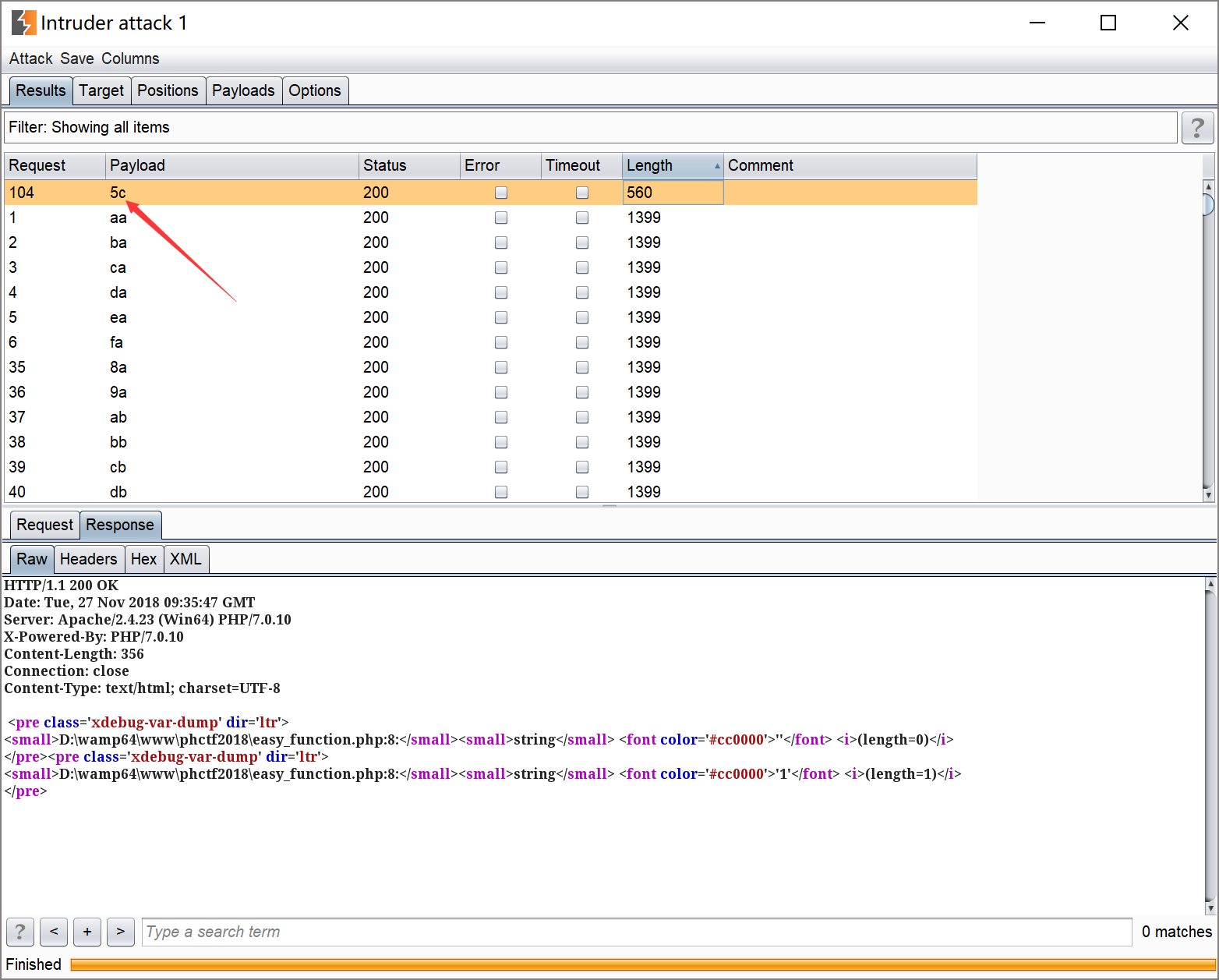Click the + search options button
This screenshot has width=1219, height=980.
coord(87,932)
